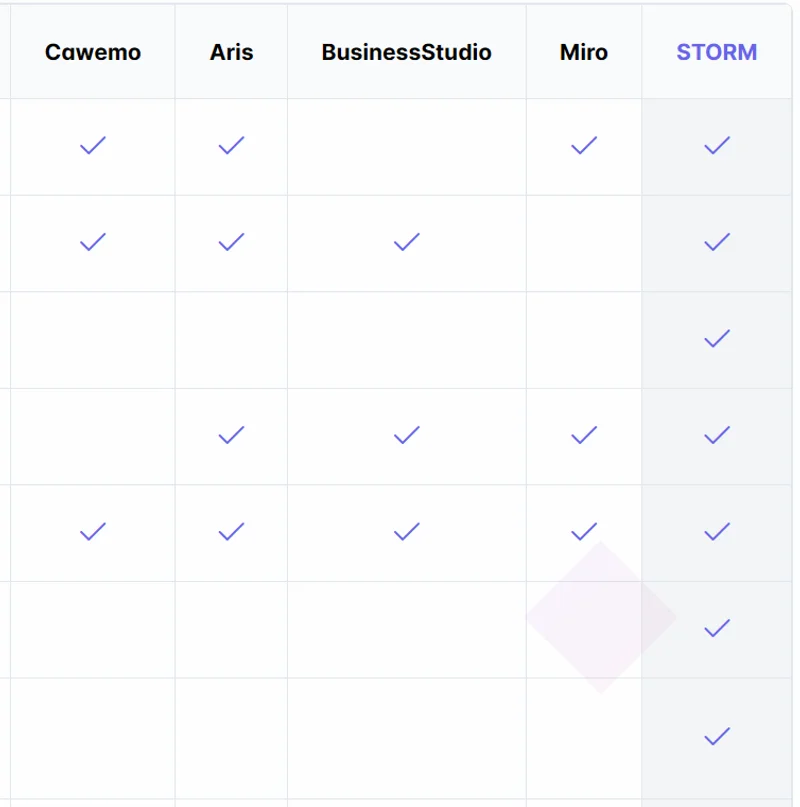Click Aris checkmark in the fourth row
Image resolution: width=800 pixels, height=807 pixels.
coord(231,435)
